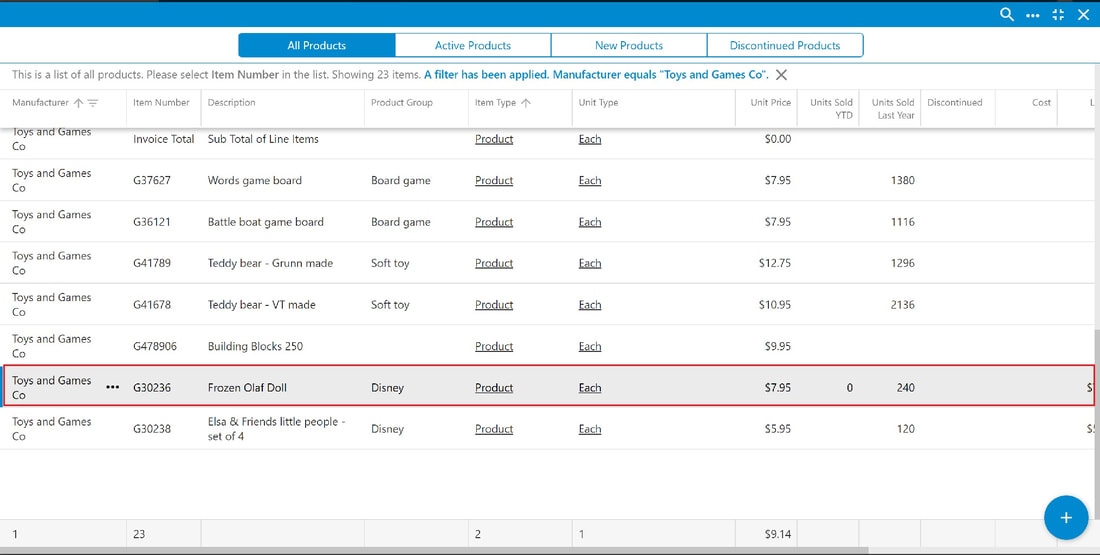Click the 1380 units sold last year value
This screenshot has width=1100, height=555.
(902, 180)
